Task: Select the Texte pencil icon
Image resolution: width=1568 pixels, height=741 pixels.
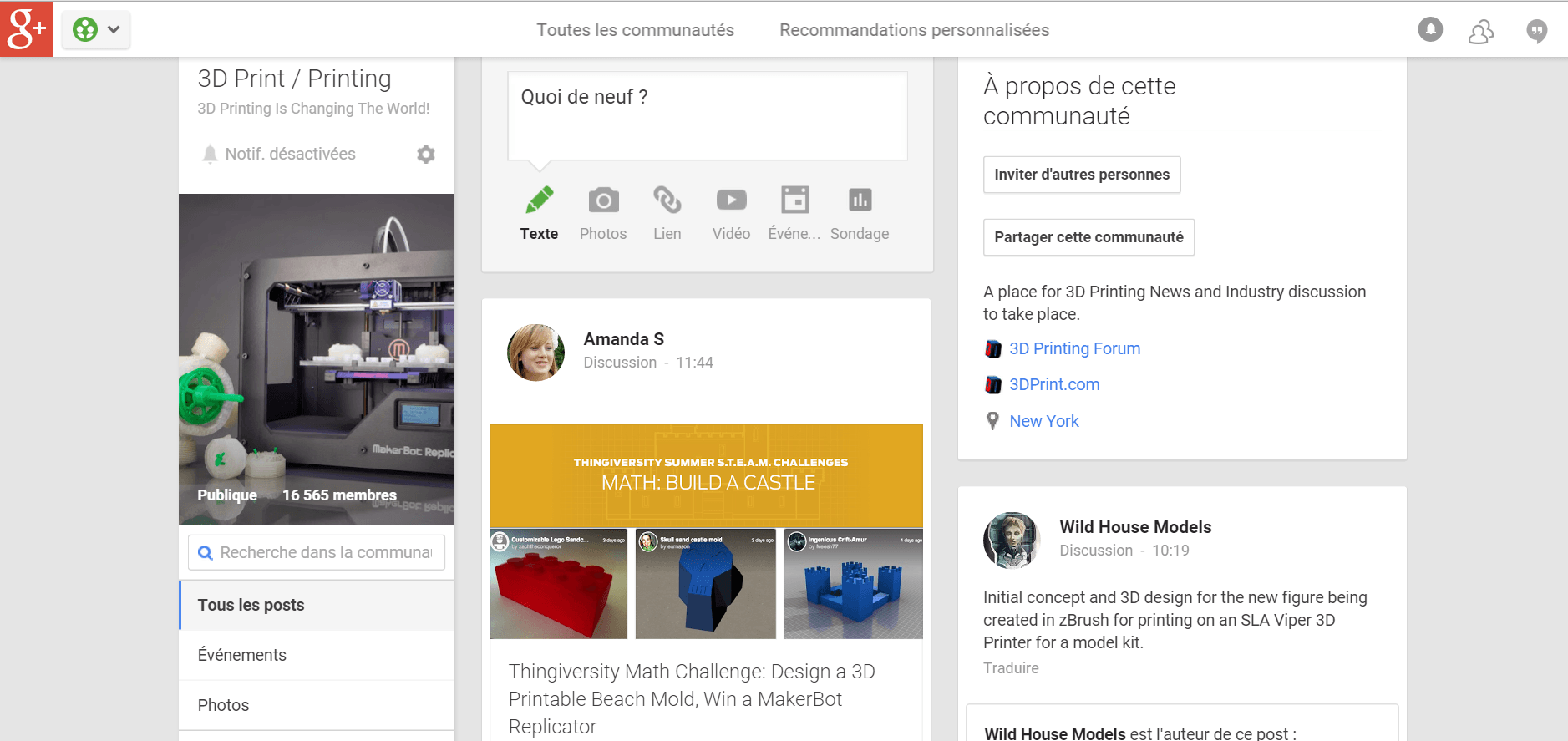Action: pos(539,200)
